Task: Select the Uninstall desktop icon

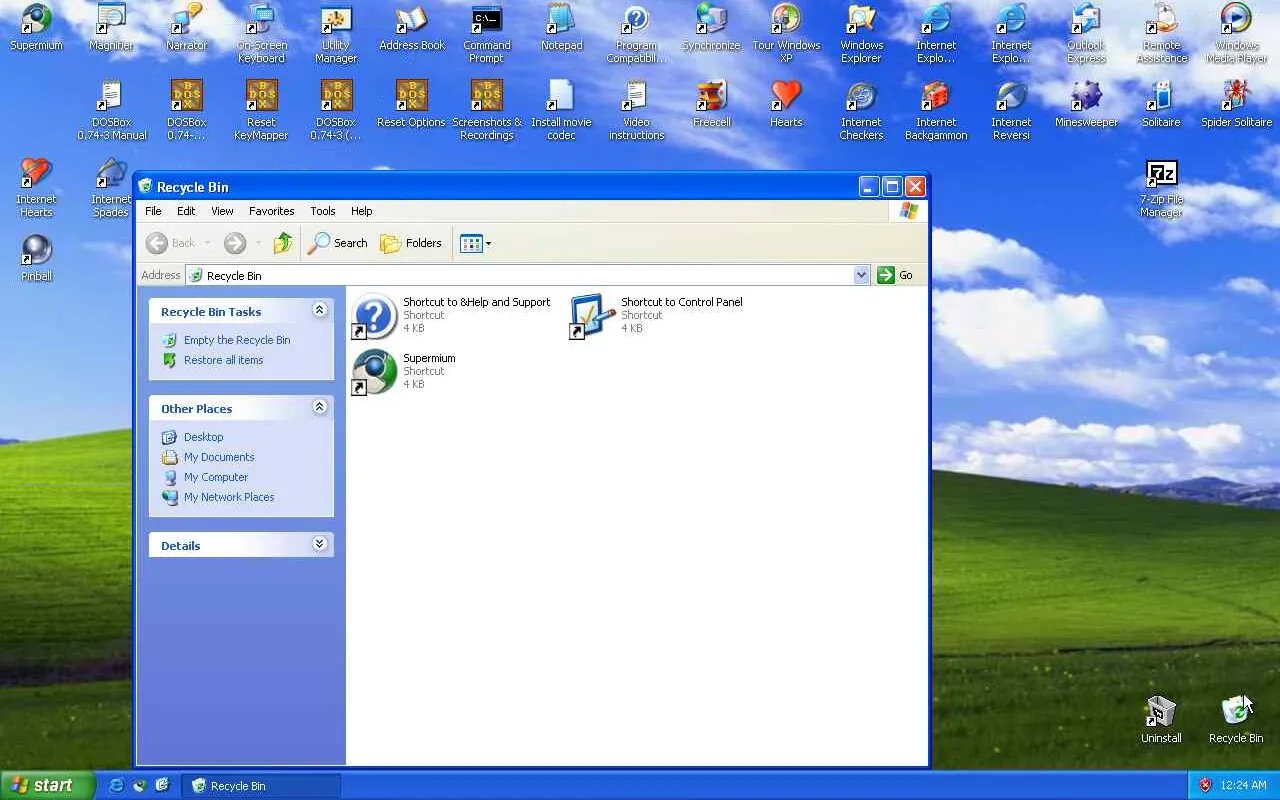Action: pyautogui.click(x=1162, y=720)
